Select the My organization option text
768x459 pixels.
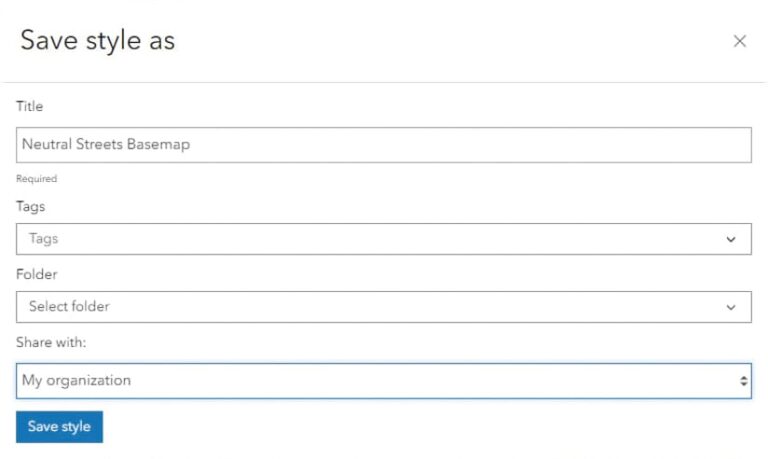76,381
